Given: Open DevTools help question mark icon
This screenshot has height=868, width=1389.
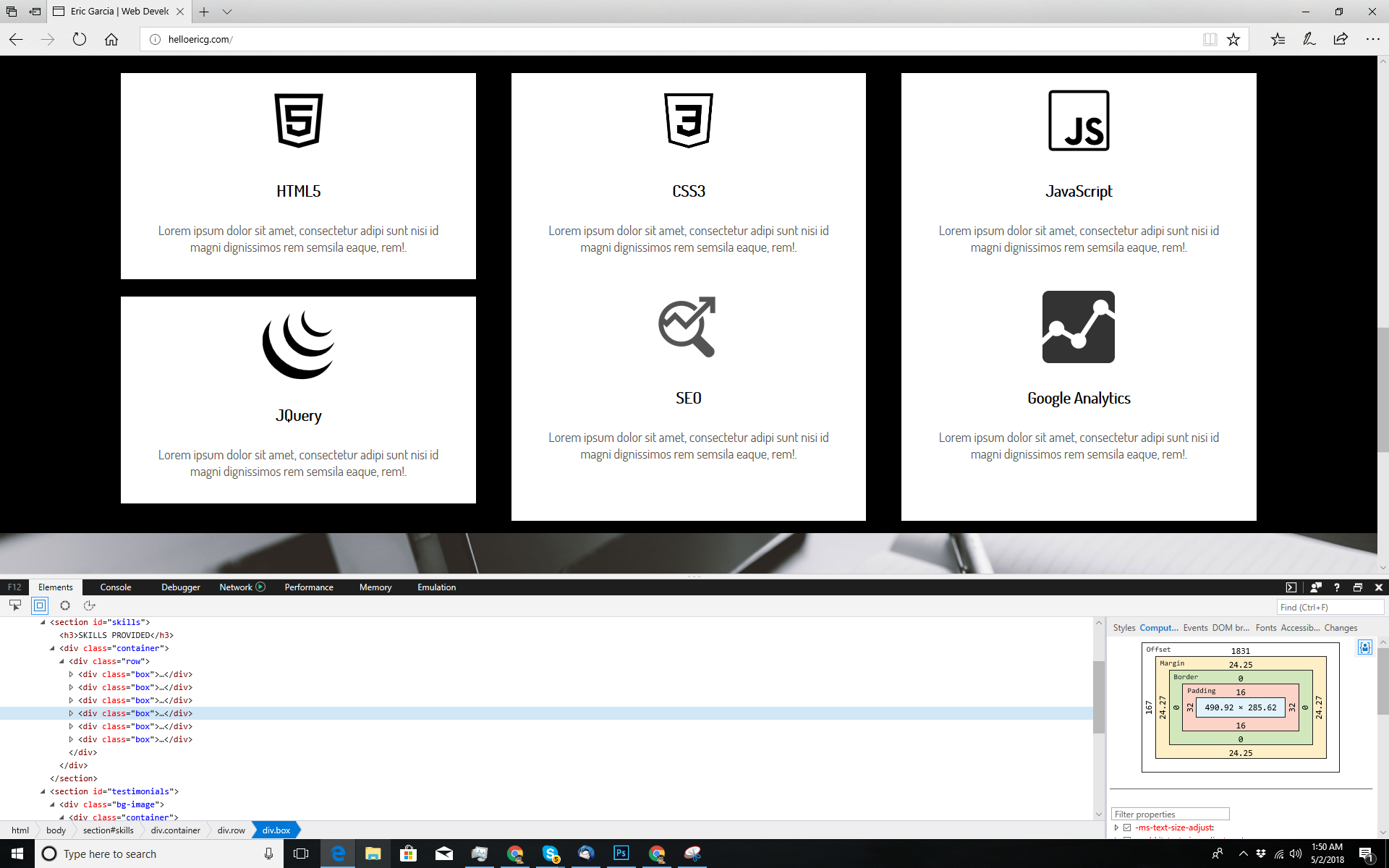Looking at the screenshot, I should point(1337,587).
